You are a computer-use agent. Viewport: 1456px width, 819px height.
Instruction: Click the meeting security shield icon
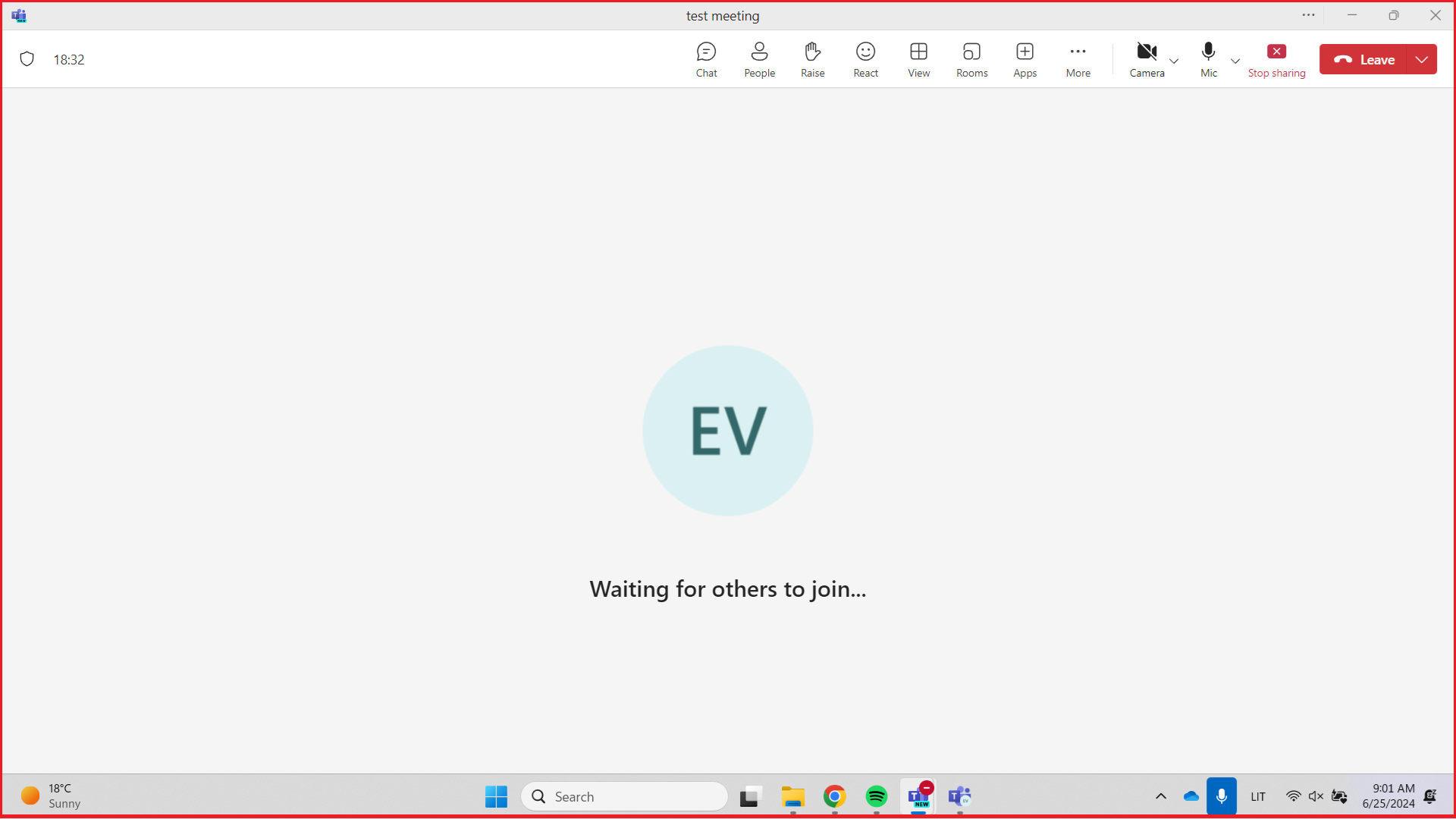point(27,58)
